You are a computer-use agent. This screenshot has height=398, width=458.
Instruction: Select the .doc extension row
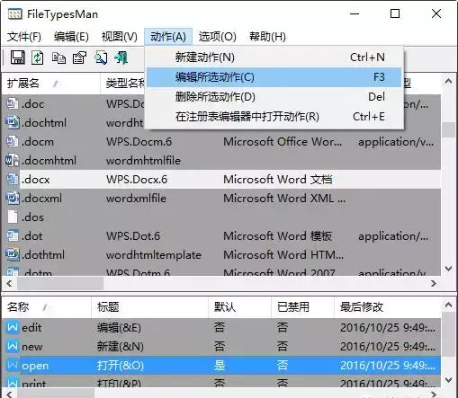222,104
